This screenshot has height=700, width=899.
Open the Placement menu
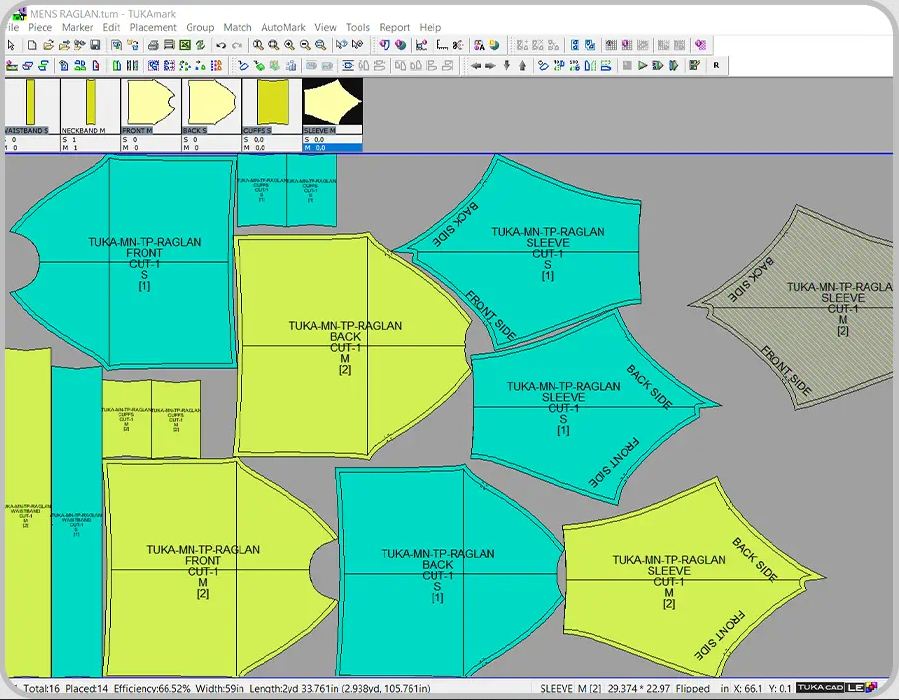point(152,28)
